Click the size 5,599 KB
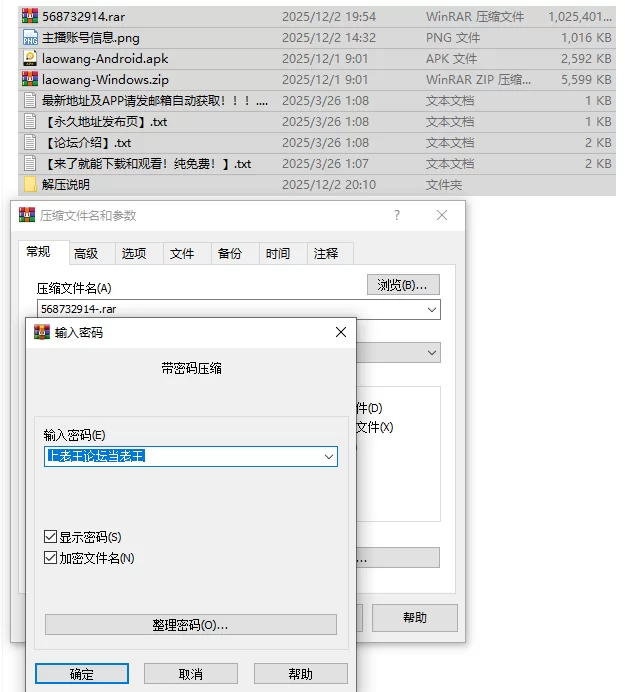The height and width of the screenshot is (692, 625). 586,80
